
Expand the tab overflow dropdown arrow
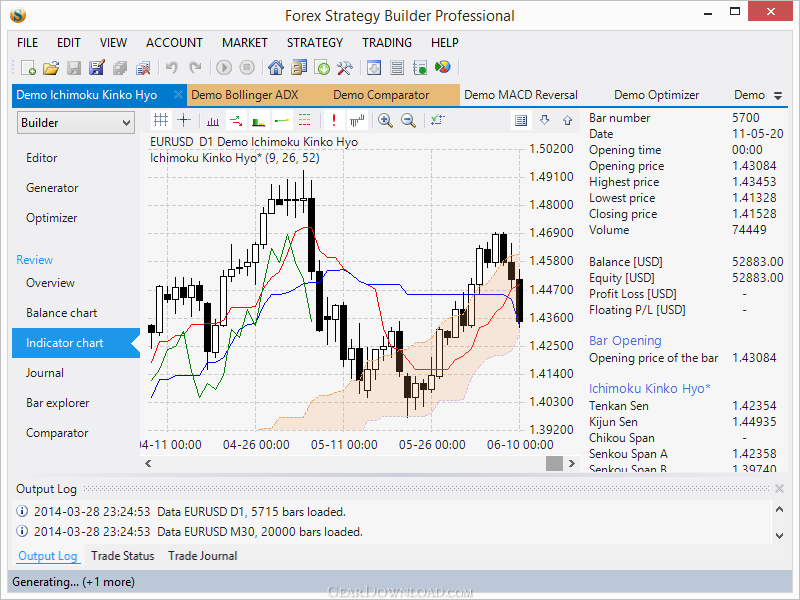[x=778, y=95]
